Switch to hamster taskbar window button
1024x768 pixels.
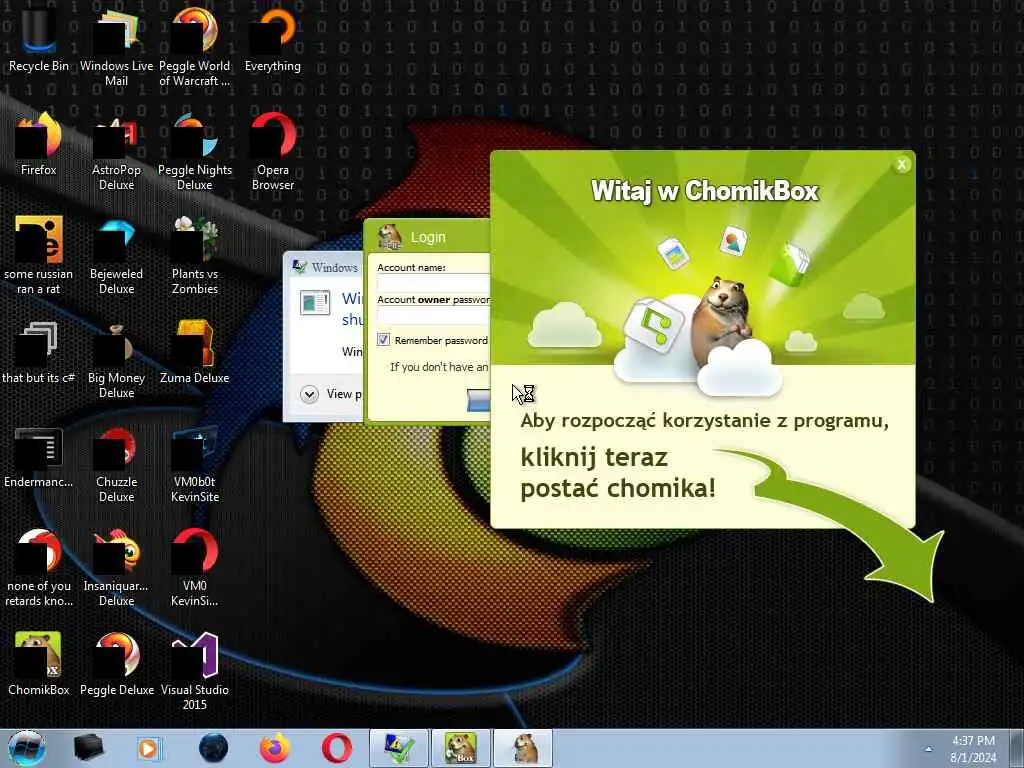click(x=523, y=748)
